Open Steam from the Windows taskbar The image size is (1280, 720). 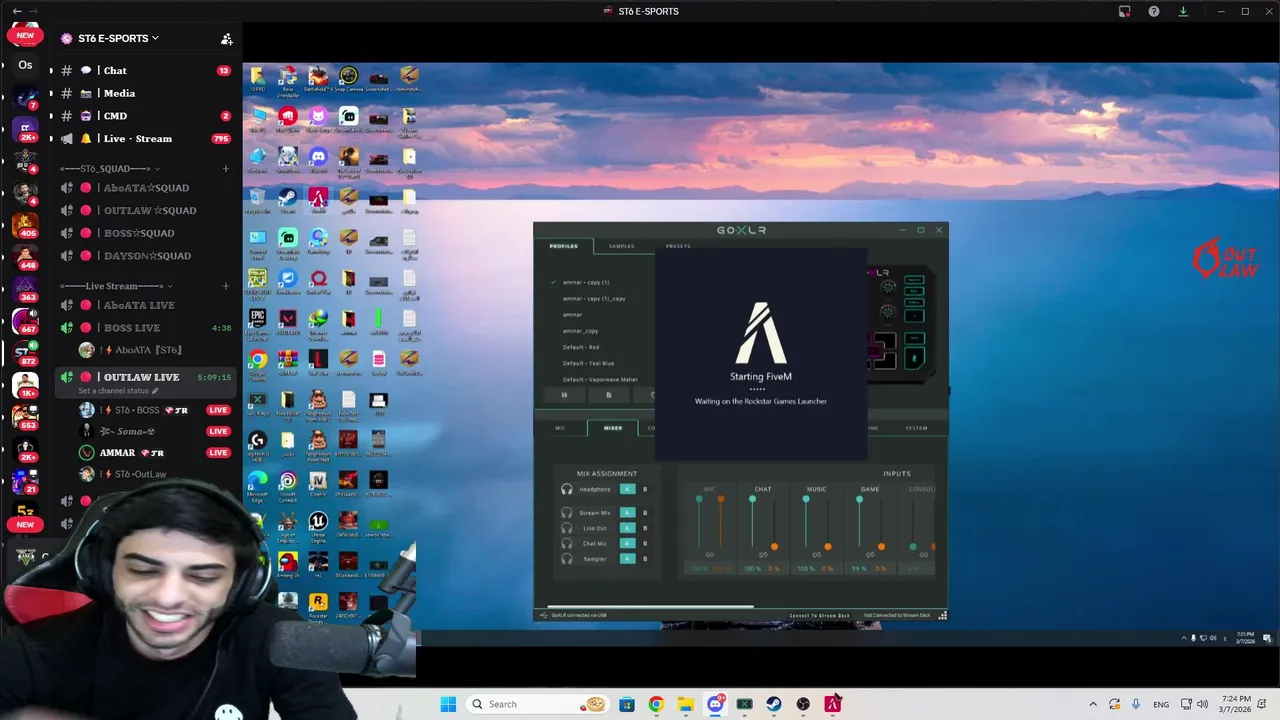[774, 704]
